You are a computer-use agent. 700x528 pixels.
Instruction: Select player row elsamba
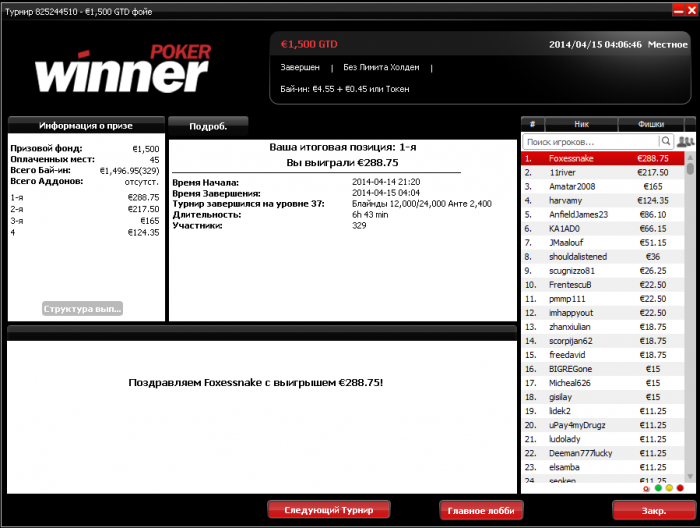(603, 467)
